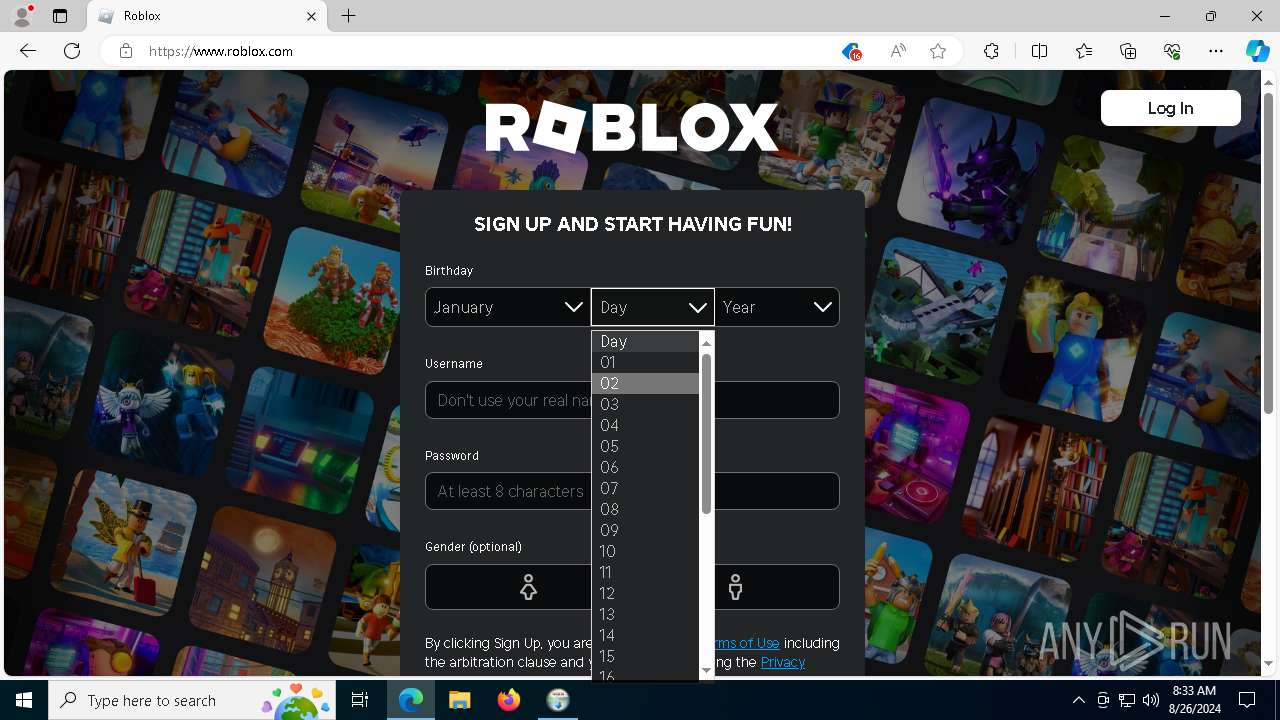Click the taskbar search box
This screenshot has width=1280, height=720.
click(193, 700)
